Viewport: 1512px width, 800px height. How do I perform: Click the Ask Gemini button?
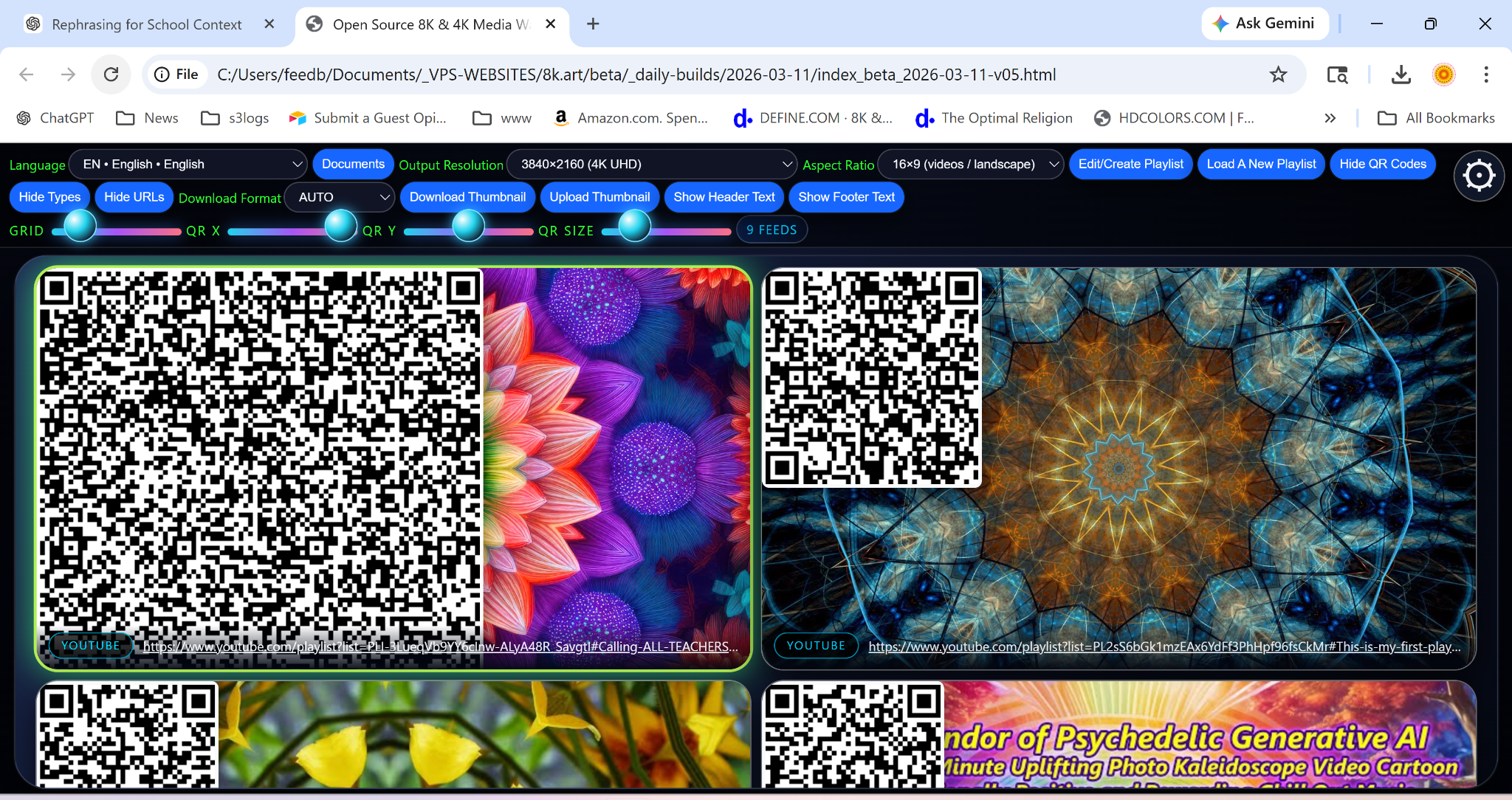point(1265,24)
